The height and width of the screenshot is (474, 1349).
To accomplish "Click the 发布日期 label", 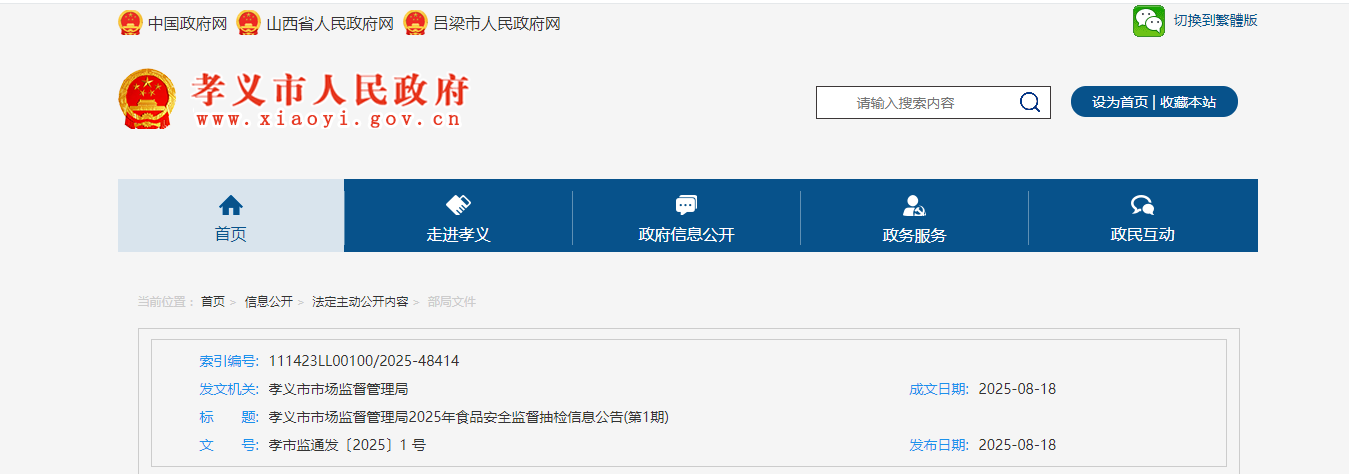I will tap(939, 445).
